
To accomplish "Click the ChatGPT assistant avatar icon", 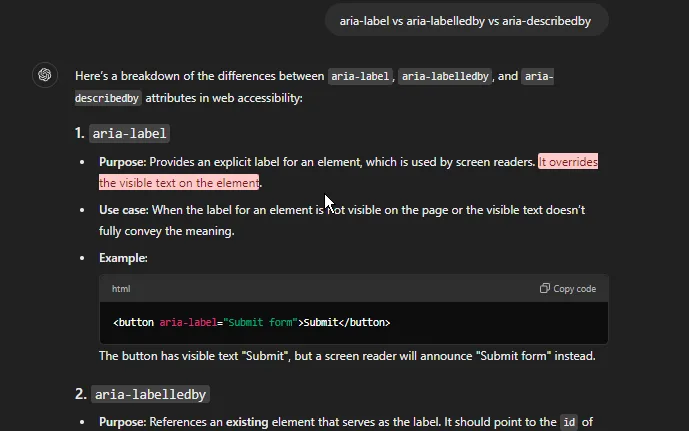I will 44,75.
